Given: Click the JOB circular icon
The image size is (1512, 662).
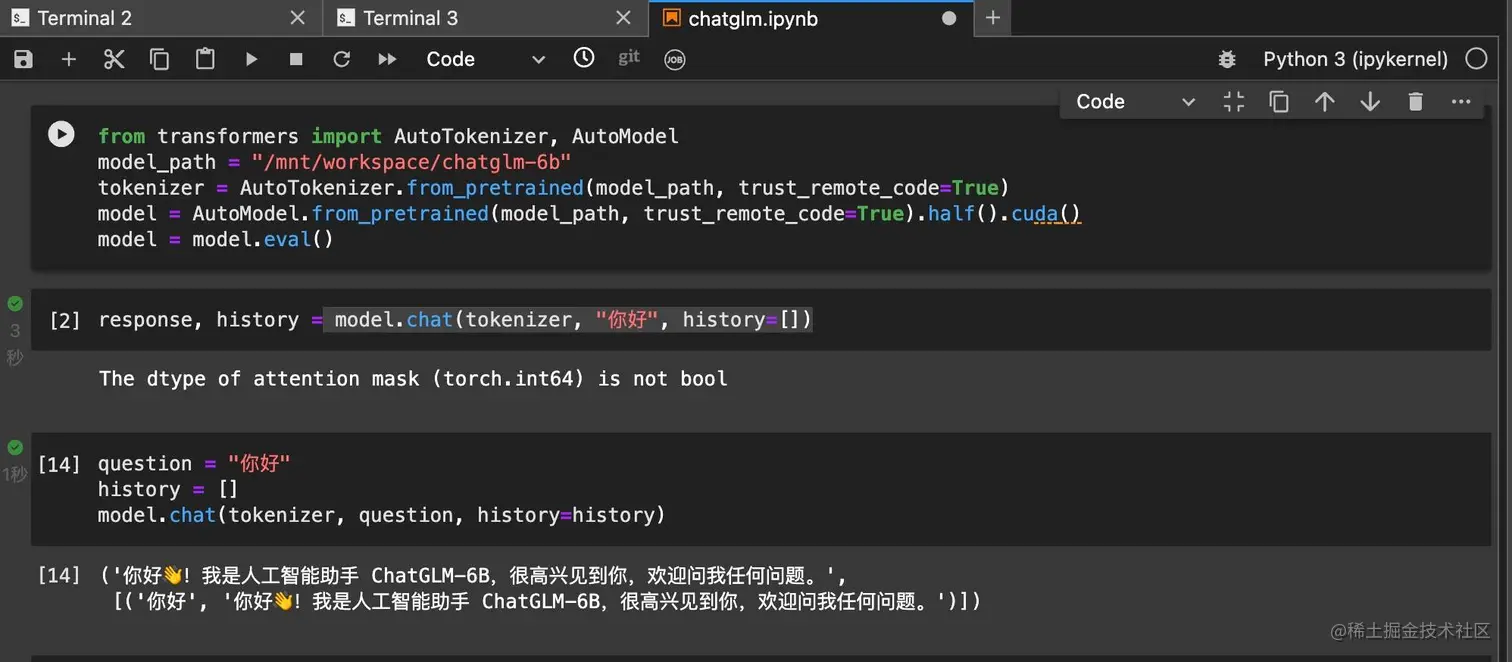Looking at the screenshot, I should pyautogui.click(x=675, y=59).
